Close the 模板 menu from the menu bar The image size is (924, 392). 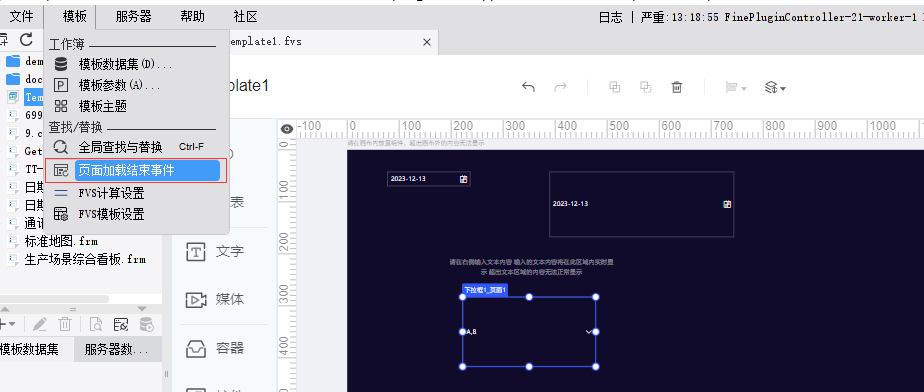pyautogui.click(x=74, y=17)
